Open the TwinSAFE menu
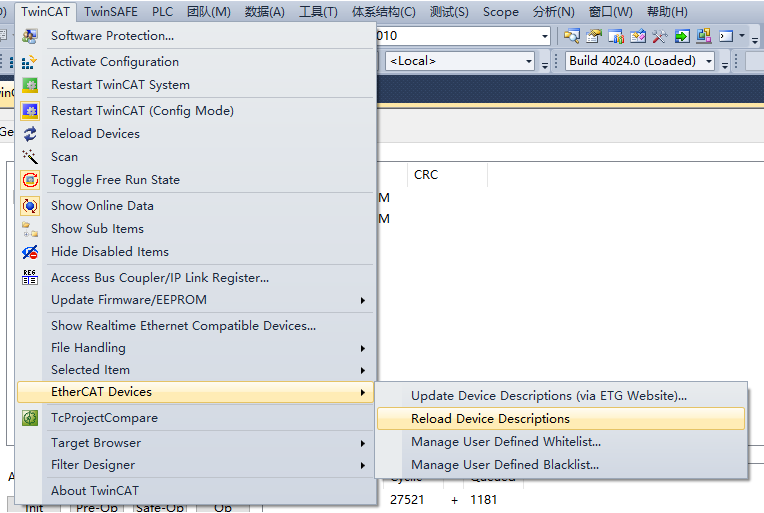This screenshot has height=513, width=764. (111, 12)
